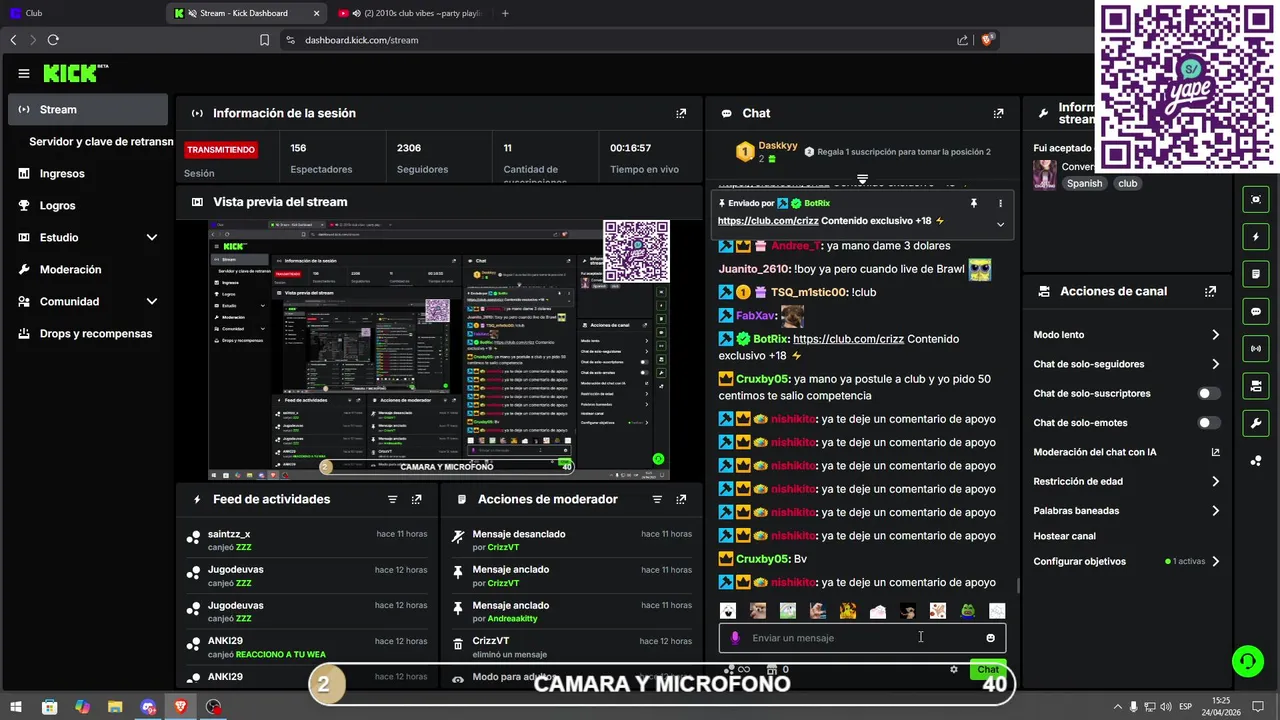Open chat settings gear icon

click(954, 669)
